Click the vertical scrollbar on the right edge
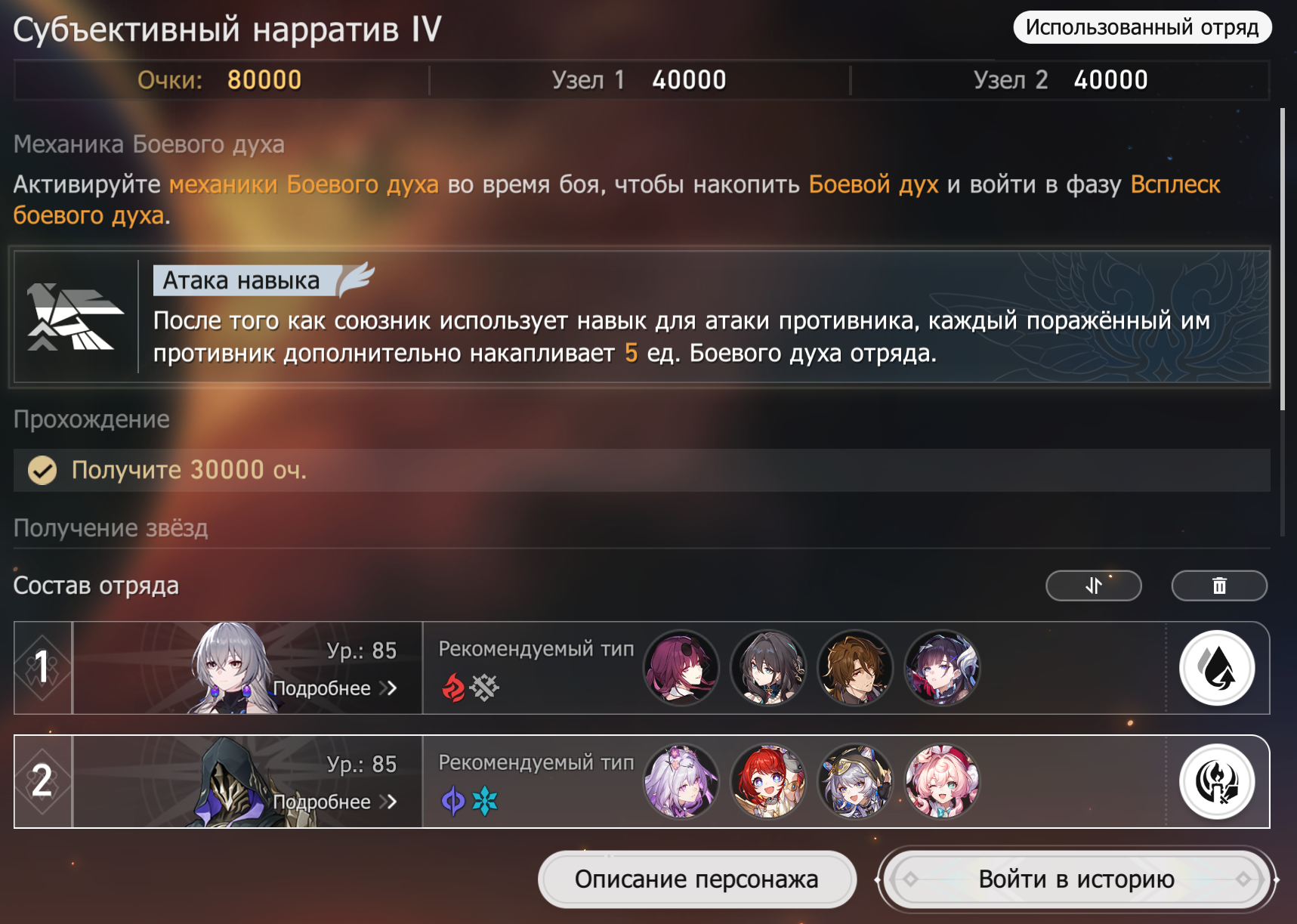The image size is (1297, 924). [1282, 259]
